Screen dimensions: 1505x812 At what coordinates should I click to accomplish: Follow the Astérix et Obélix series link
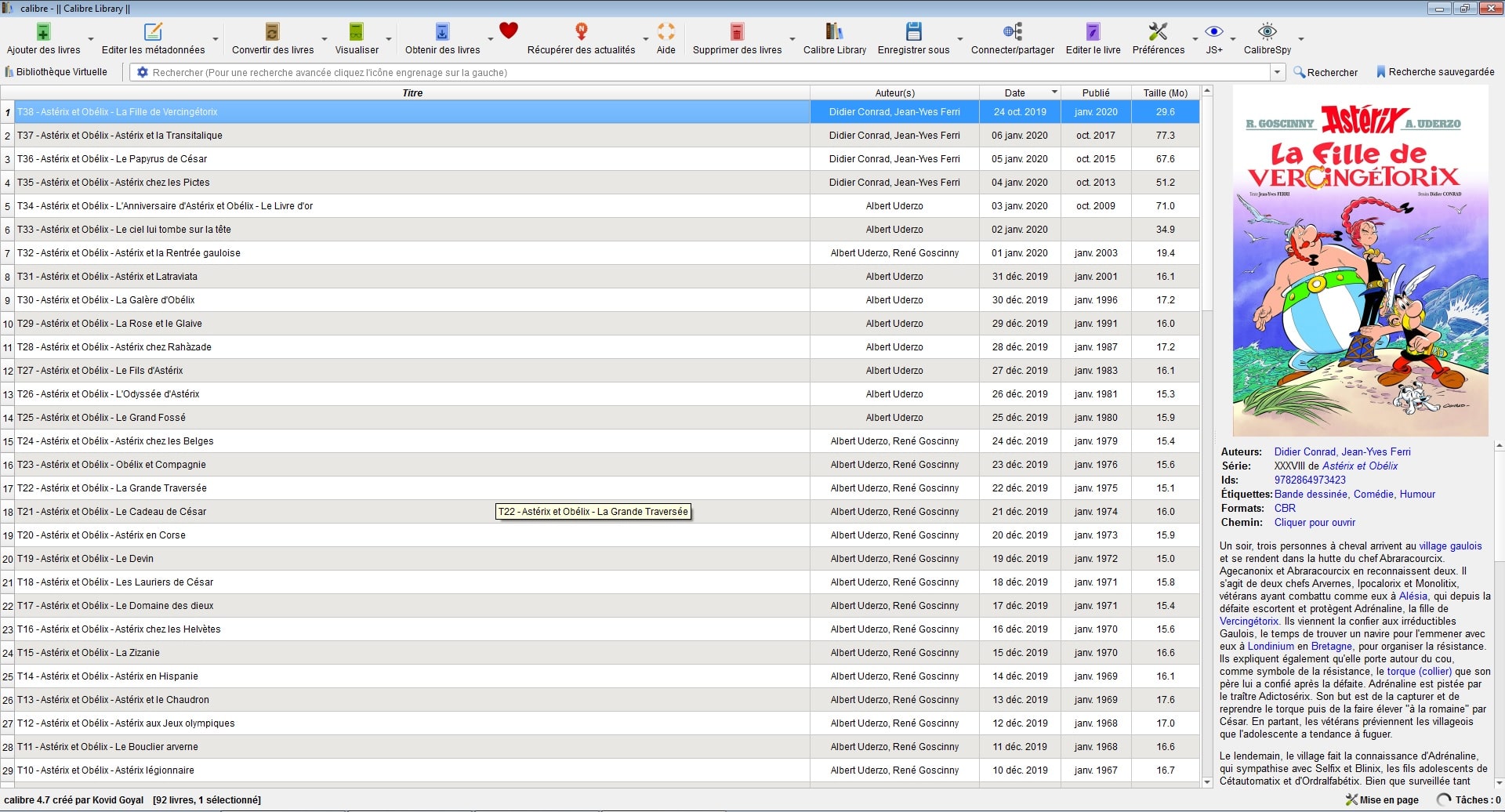[1360, 466]
